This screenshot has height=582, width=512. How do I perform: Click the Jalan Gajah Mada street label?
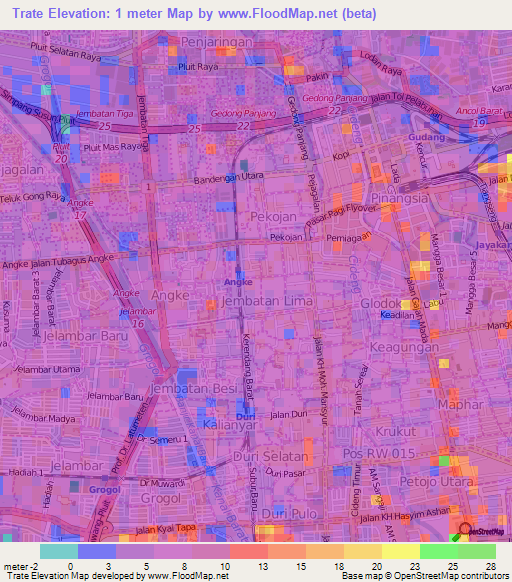point(417,310)
